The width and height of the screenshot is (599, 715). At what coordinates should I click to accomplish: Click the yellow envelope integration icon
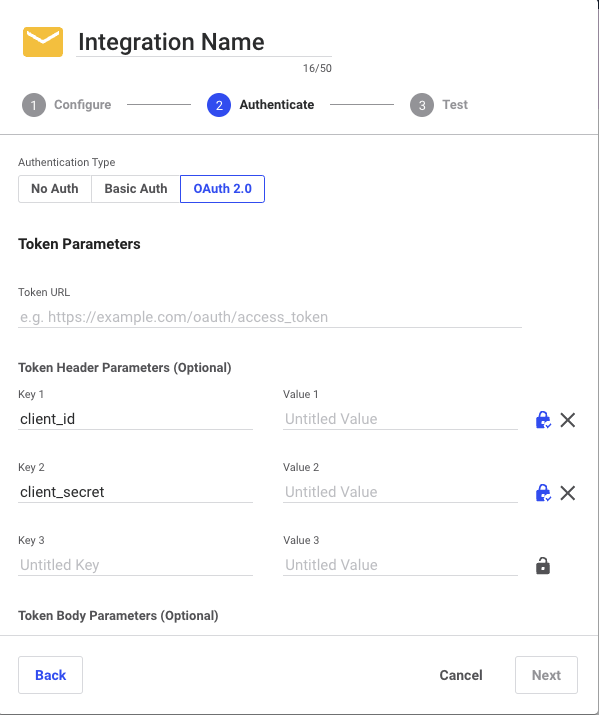[x=43, y=42]
